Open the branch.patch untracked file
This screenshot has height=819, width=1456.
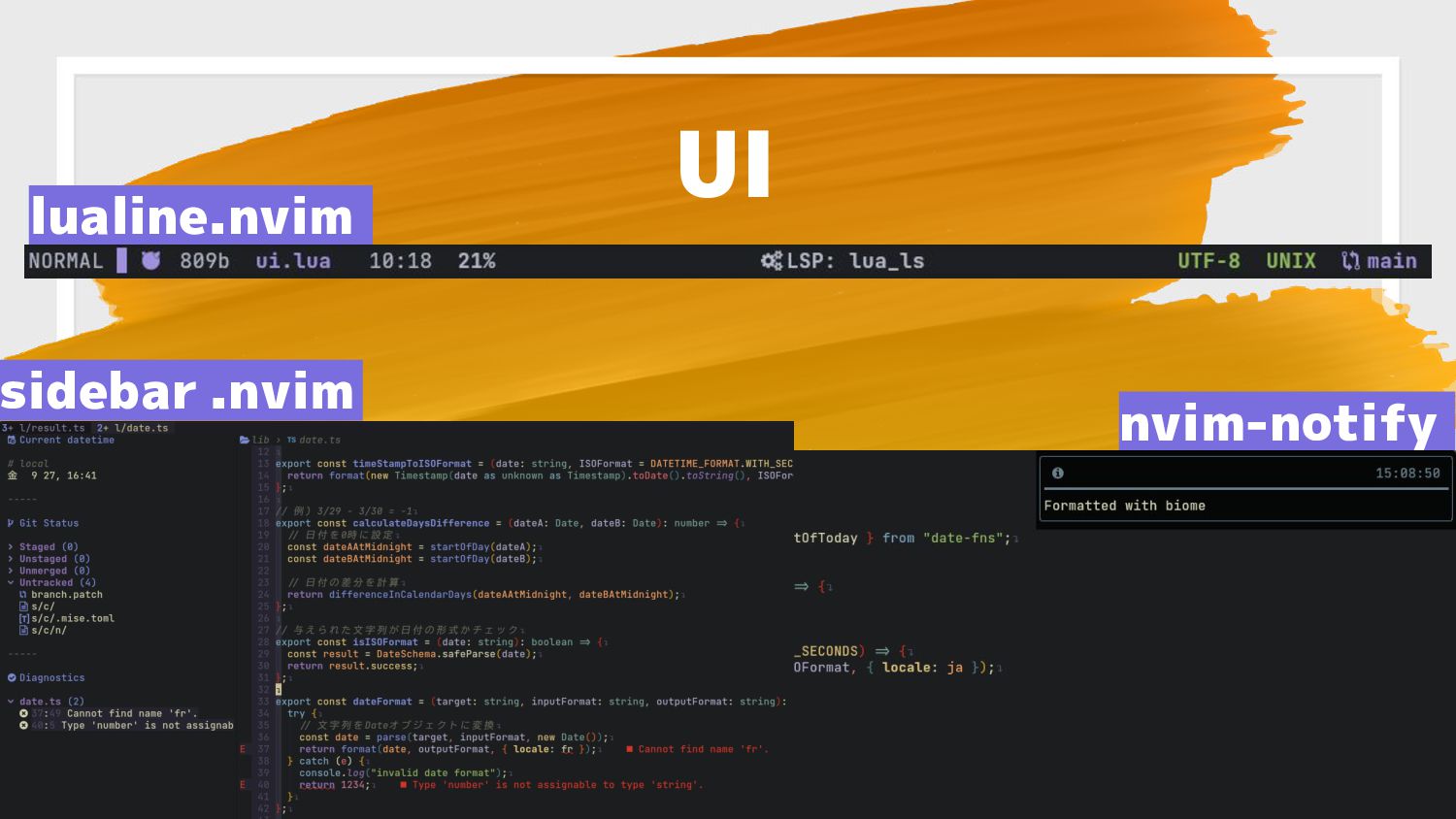pos(67,595)
